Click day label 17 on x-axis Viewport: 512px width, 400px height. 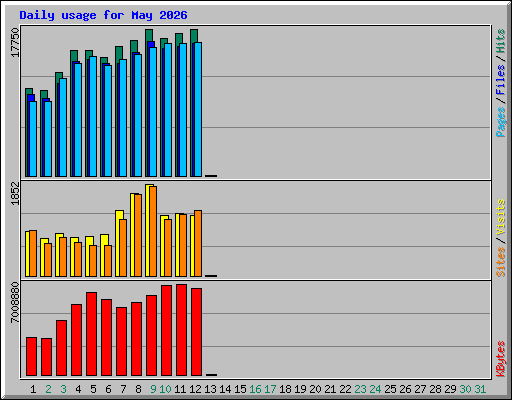[x=270, y=389]
